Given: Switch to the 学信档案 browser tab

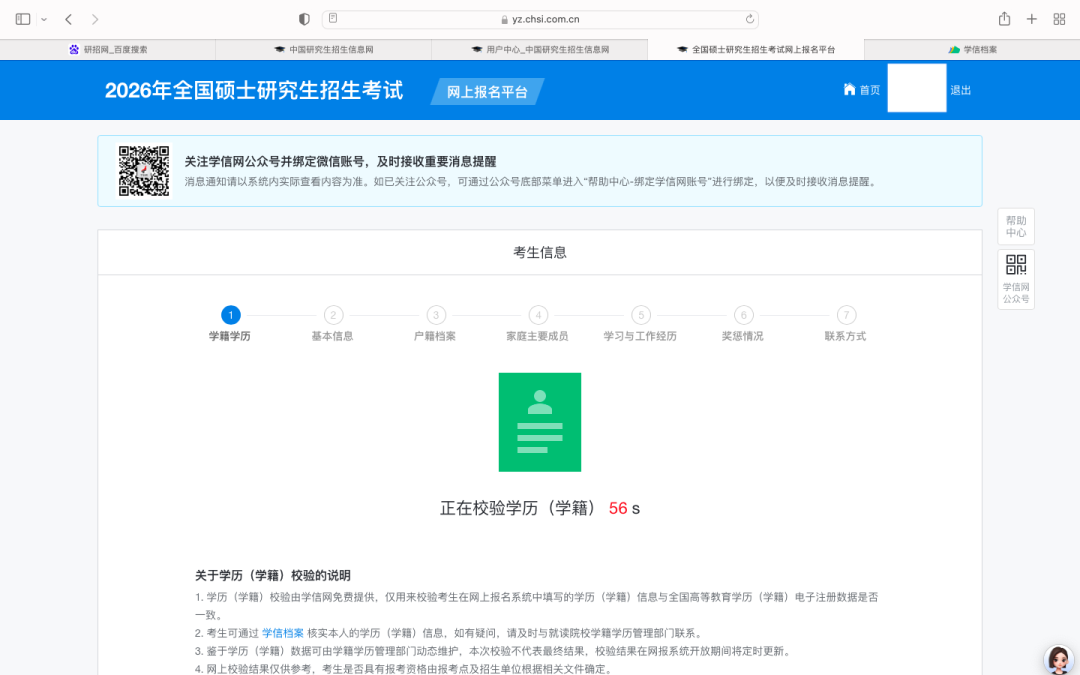Looking at the screenshot, I should point(972,49).
